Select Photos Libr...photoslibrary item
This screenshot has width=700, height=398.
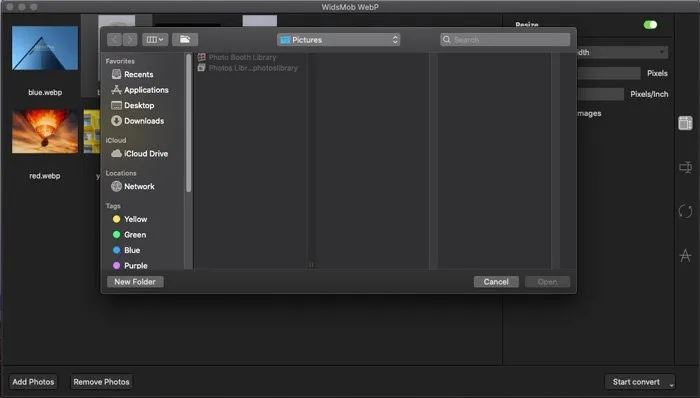click(x=248, y=68)
